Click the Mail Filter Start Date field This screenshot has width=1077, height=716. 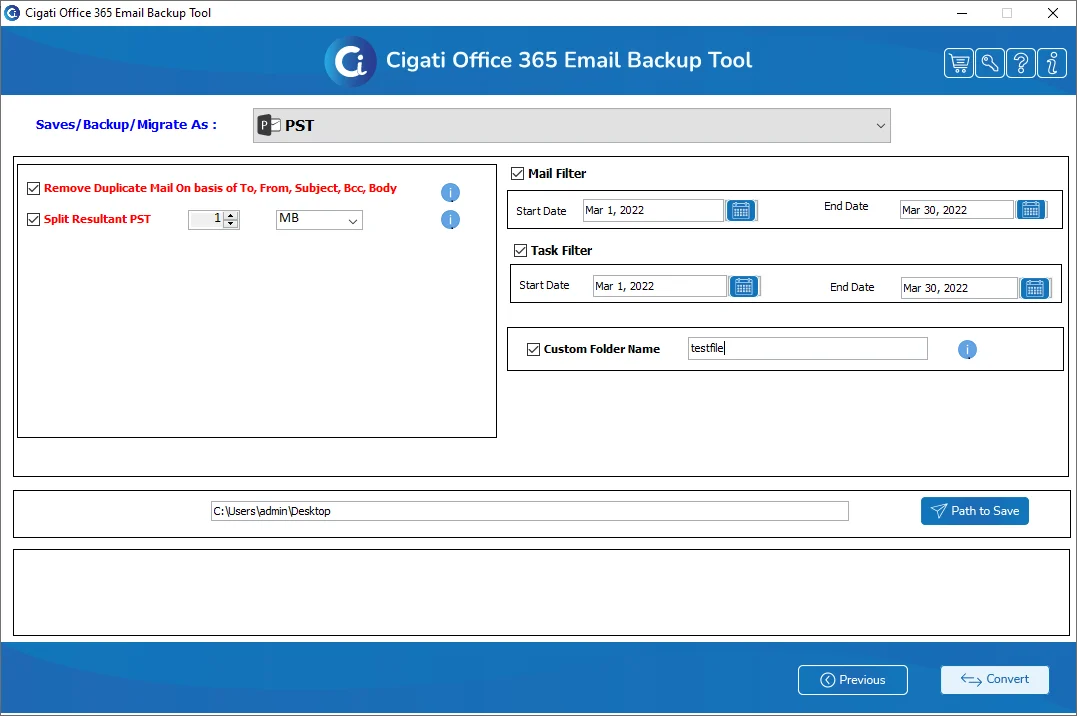click(653, 210)
